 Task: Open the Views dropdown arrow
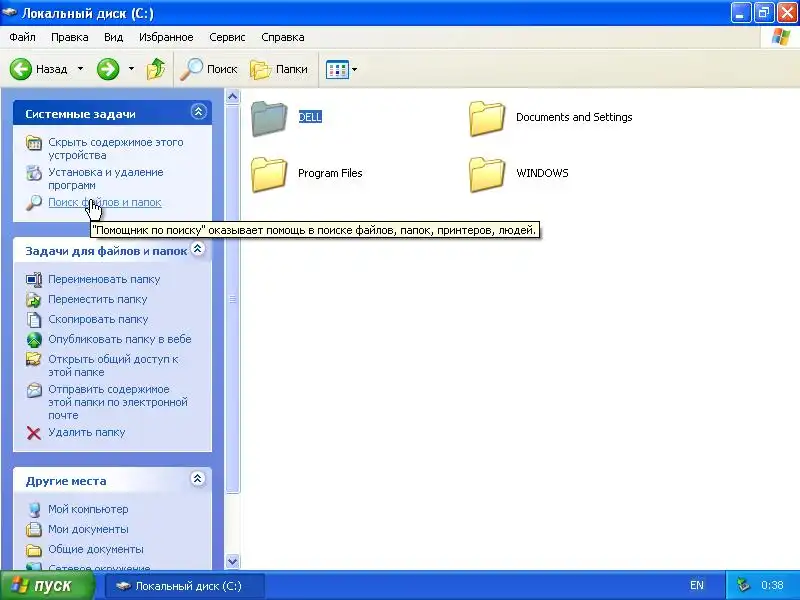[x=355, y=69]
